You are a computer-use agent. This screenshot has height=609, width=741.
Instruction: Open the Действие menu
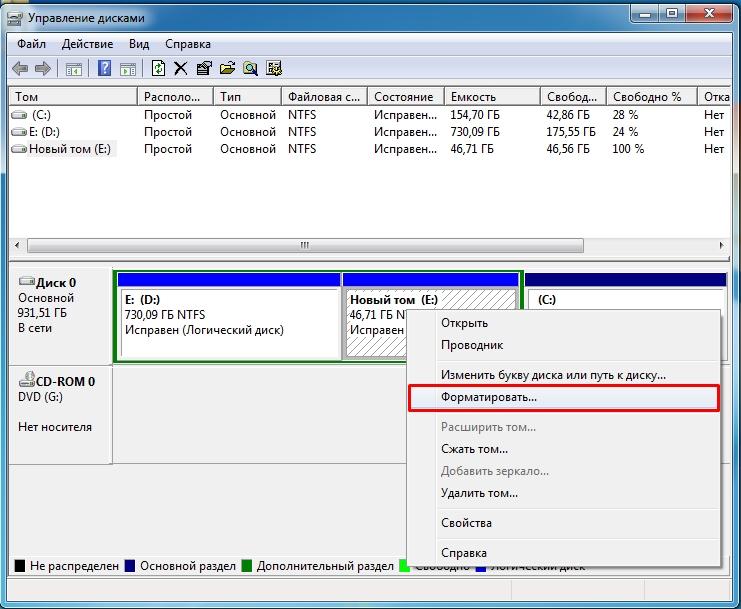click(87, 44)
